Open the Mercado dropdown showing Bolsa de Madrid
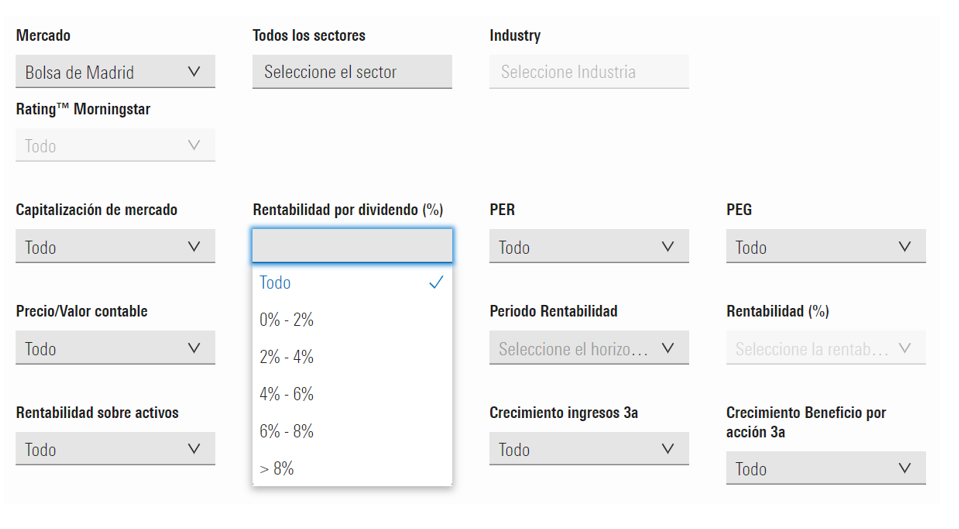 pos(115,72)
